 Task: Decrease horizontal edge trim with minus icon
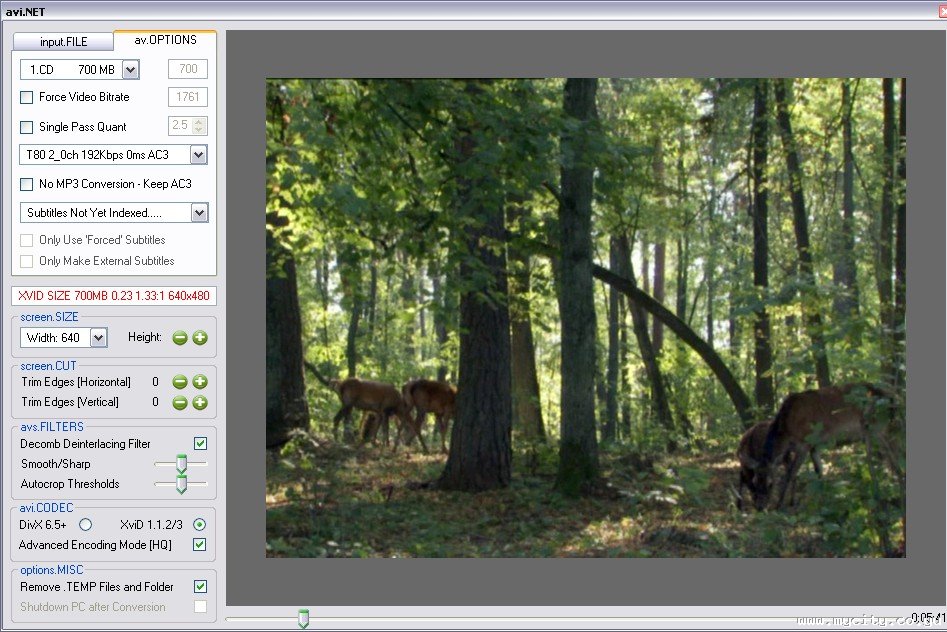coord(180,382)
